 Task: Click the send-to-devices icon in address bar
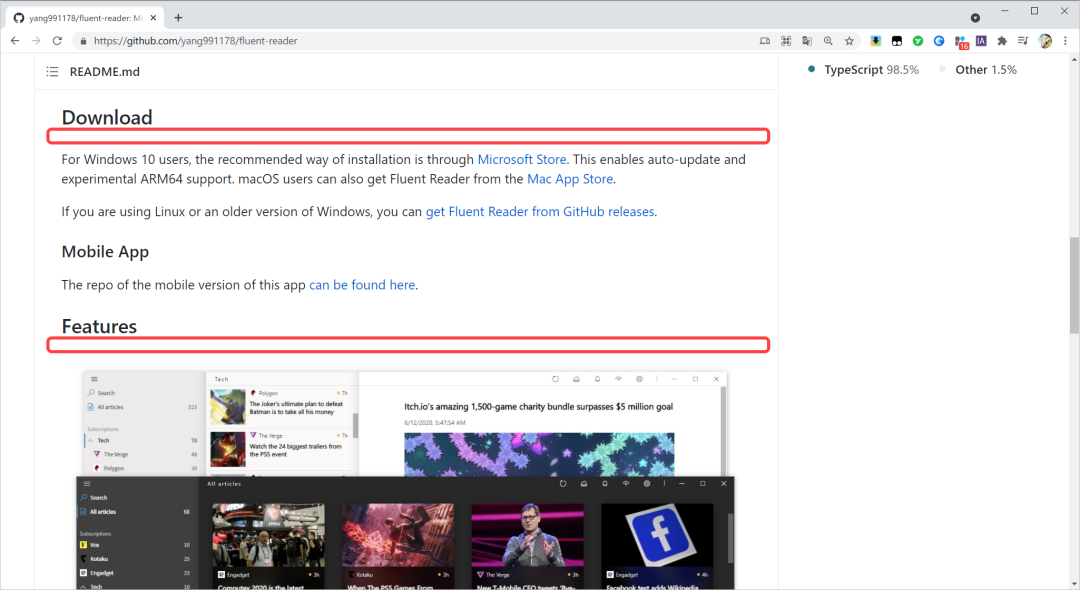click(x=765, y=41)
